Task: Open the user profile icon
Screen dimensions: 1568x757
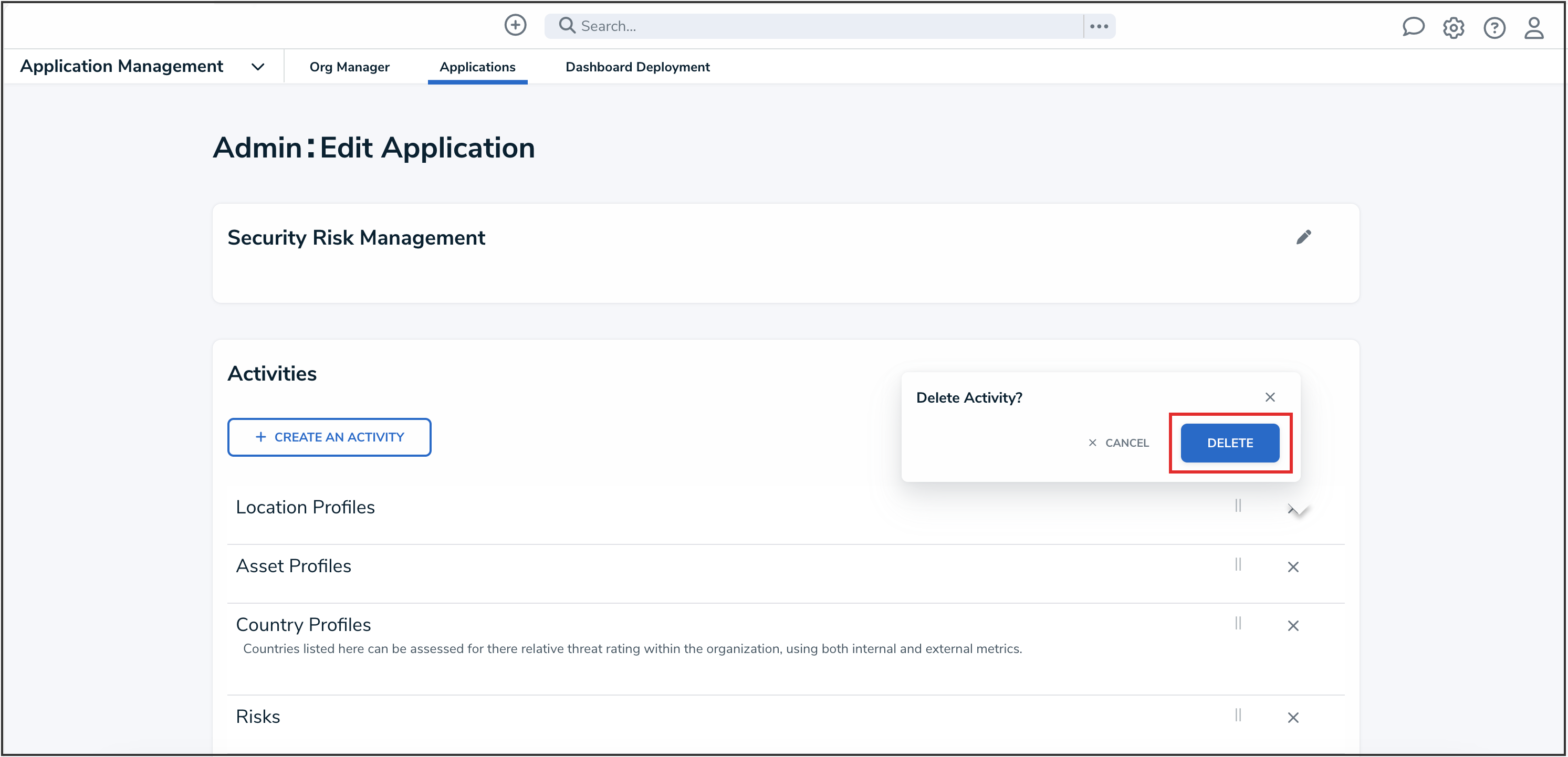Action: (x=1533, y=27)
